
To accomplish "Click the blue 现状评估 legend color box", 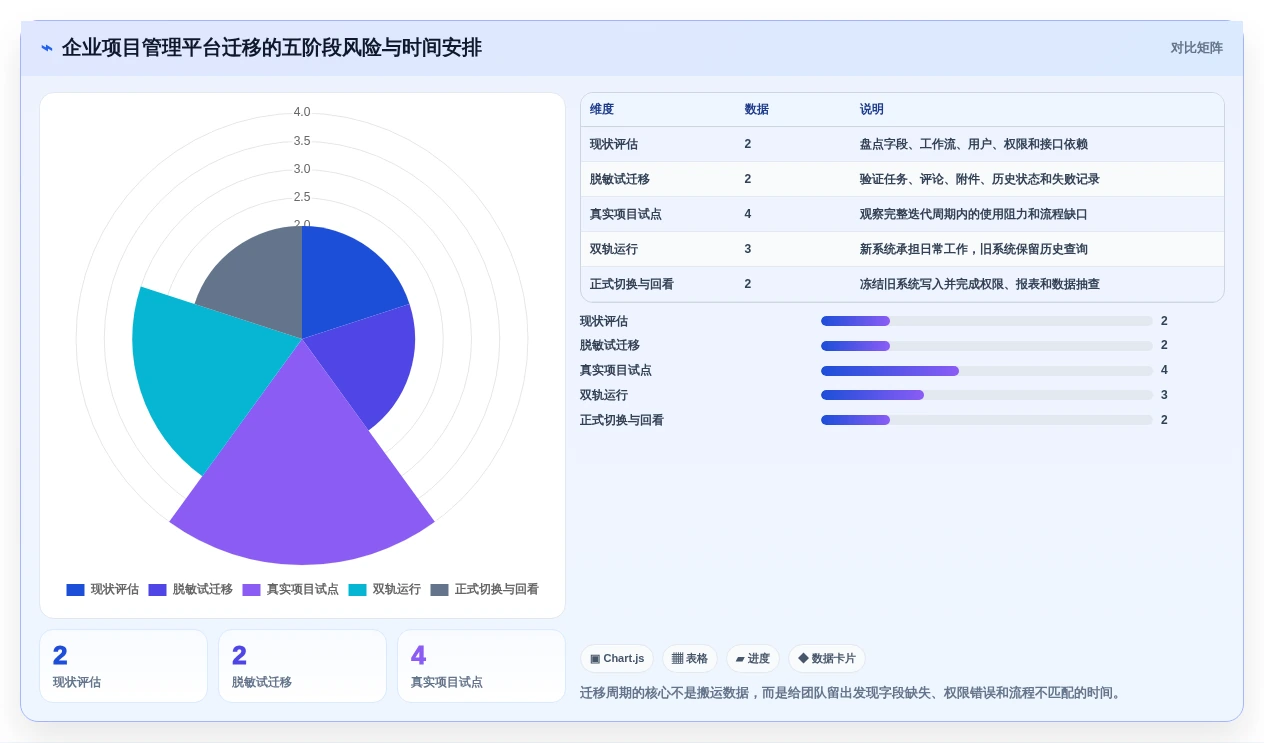I will (76, 590).
